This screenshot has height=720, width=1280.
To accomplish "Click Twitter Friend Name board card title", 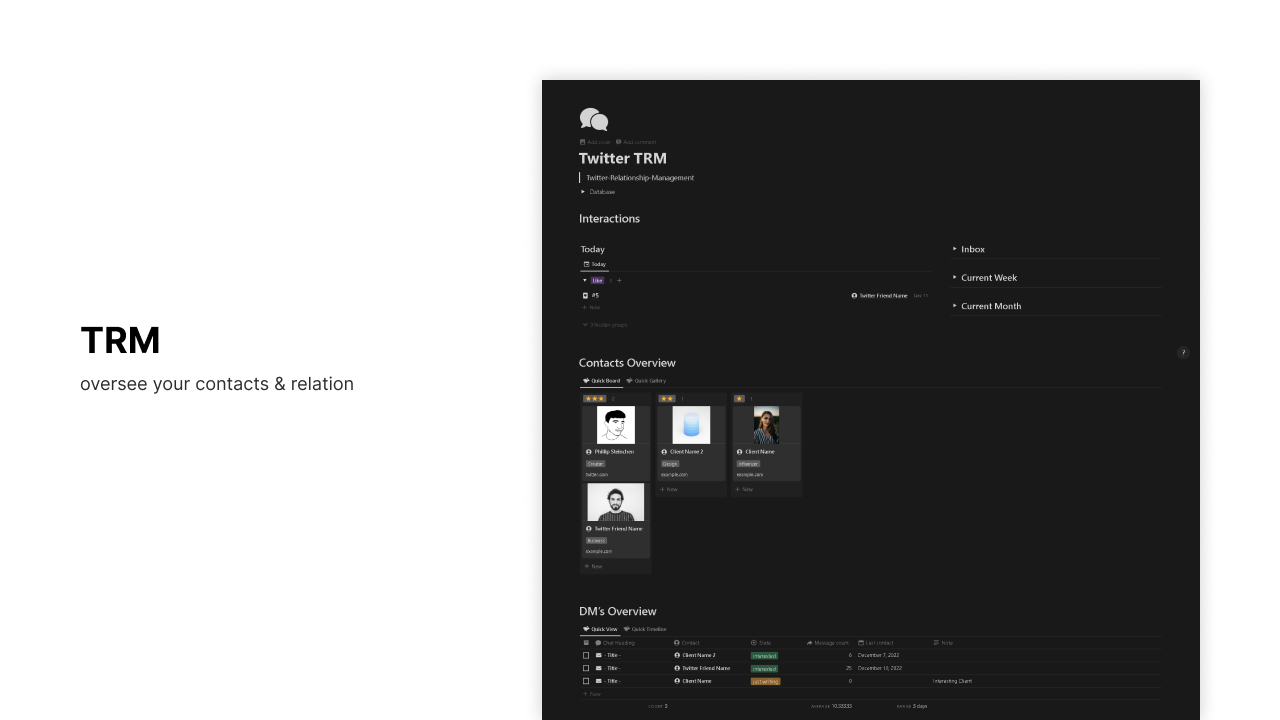I will [x=618, y=529].
